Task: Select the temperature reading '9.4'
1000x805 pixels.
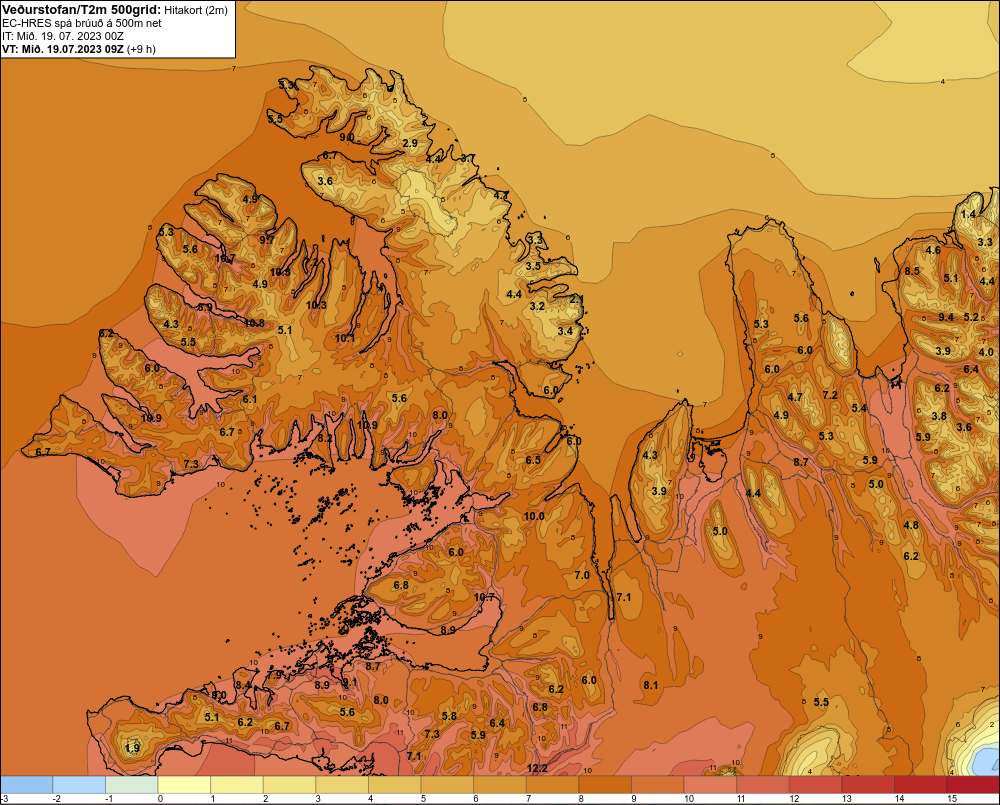Action: click(x=946, y=317)
